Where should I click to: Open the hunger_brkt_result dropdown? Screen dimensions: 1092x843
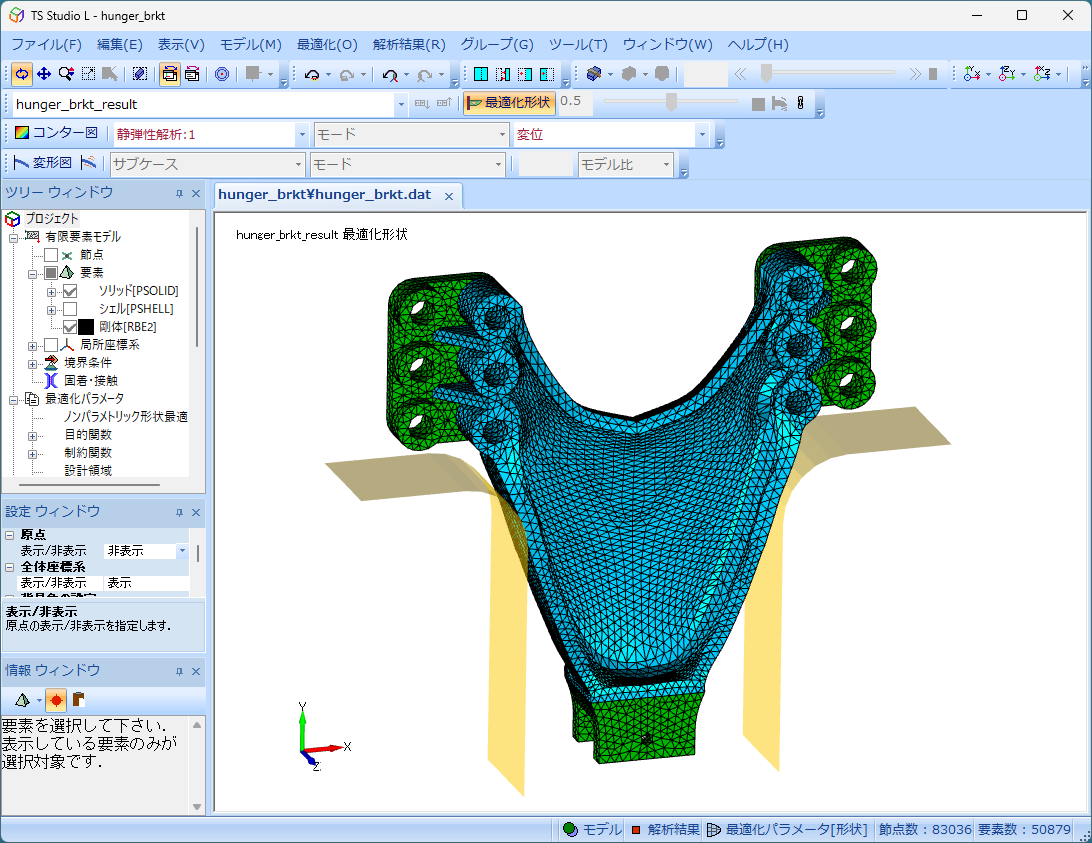pyautogui.click(x=401, y=105)
